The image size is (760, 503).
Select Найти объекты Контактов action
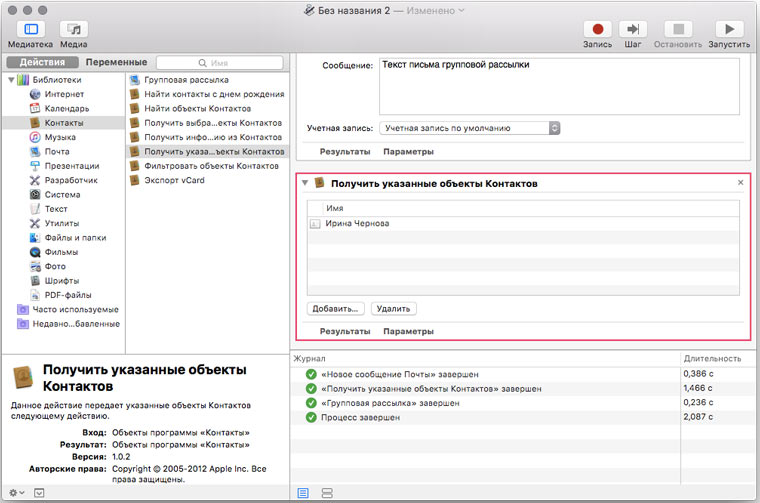[197, 109]
